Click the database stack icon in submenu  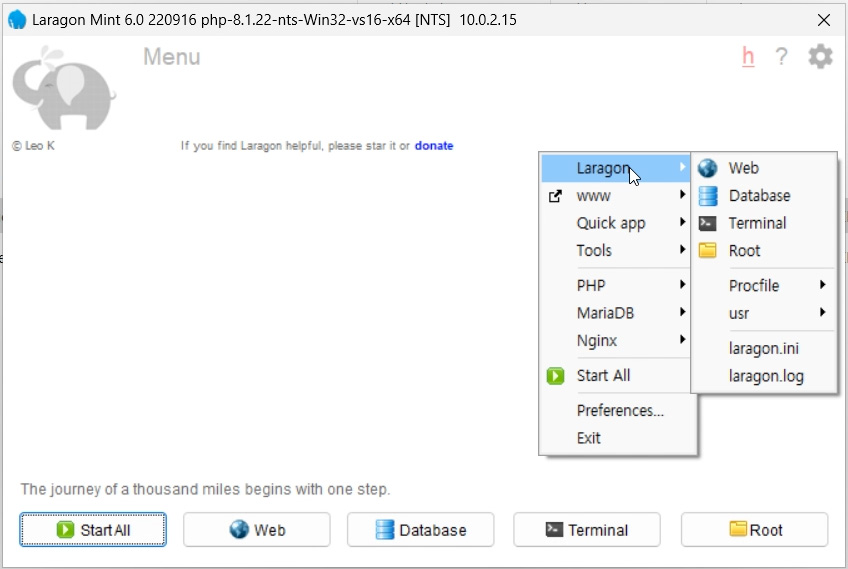[x=707, y=196]
